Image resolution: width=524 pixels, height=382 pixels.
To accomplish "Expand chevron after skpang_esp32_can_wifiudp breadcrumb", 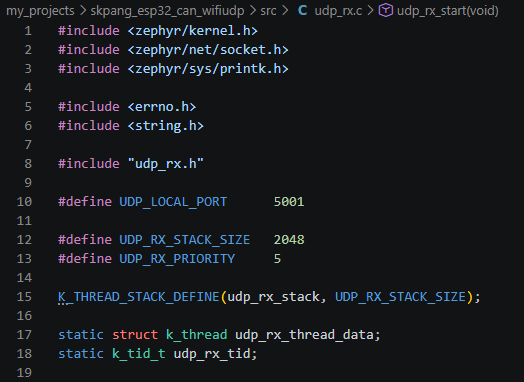I will click(x=253, y=11).
